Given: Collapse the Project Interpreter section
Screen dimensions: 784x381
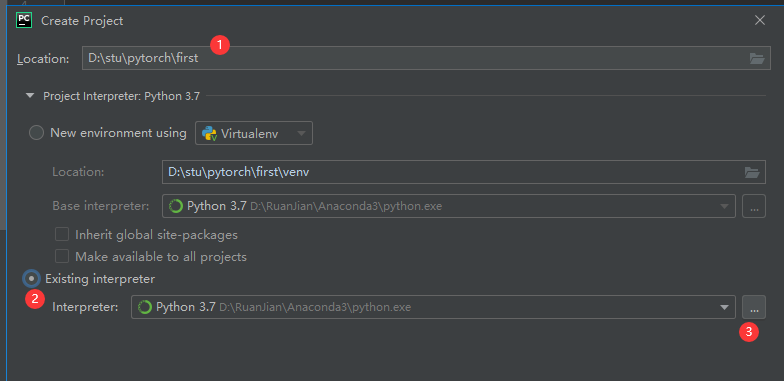Looking at the screenshot, I should [x=30, y=96].
